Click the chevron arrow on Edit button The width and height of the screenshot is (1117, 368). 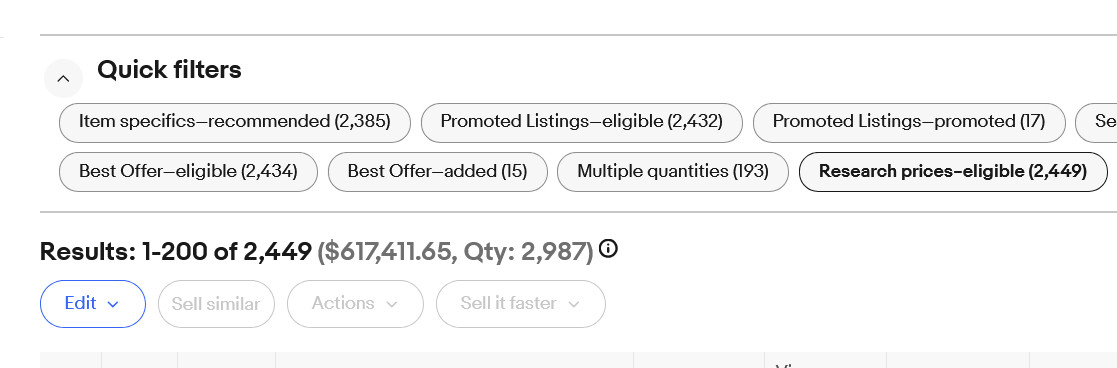pos(113,305)
